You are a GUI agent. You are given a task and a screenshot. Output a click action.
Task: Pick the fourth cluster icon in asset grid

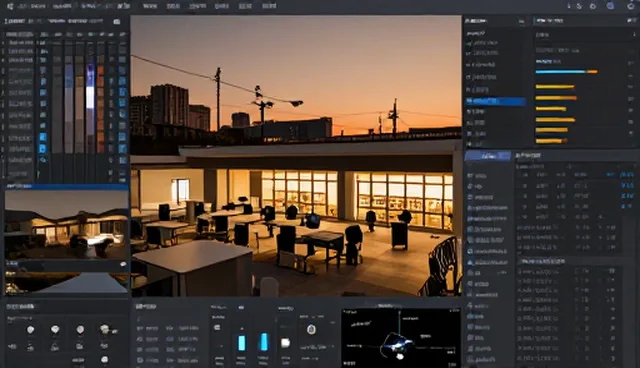tap(105, 329)
